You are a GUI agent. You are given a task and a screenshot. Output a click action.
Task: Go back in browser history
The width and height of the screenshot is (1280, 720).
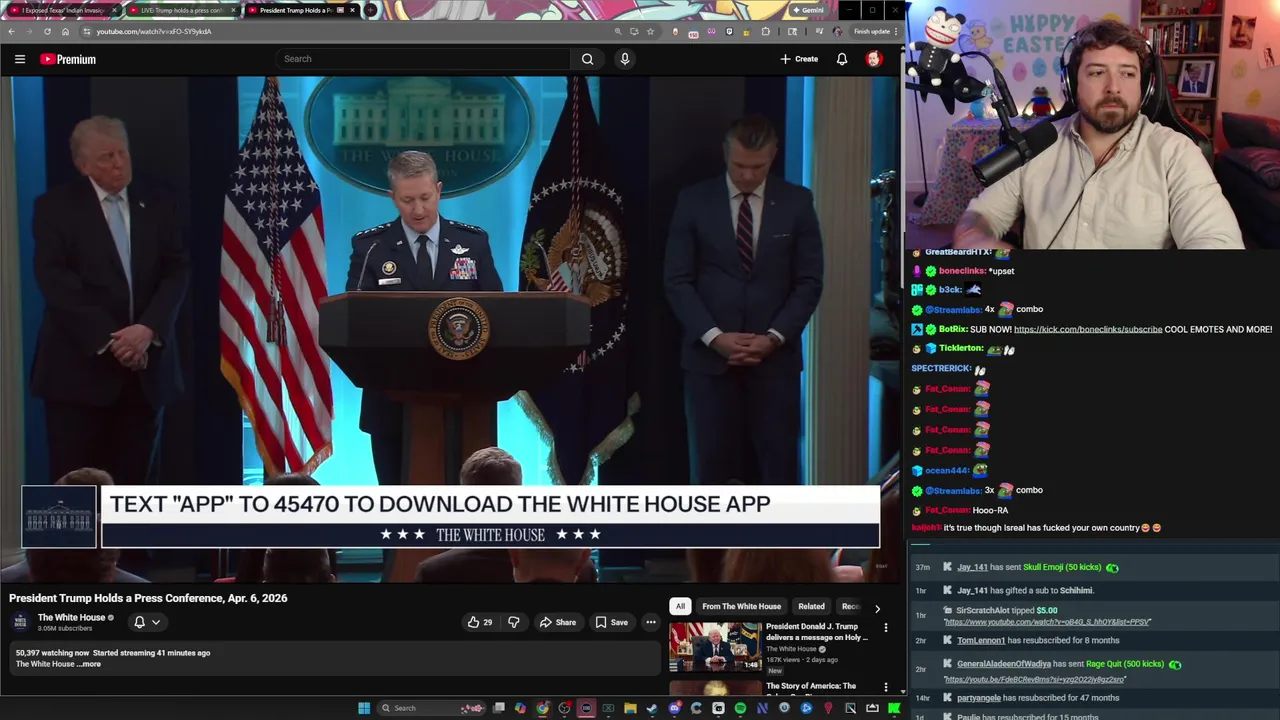pyautogui.click(x=11, y=31)
